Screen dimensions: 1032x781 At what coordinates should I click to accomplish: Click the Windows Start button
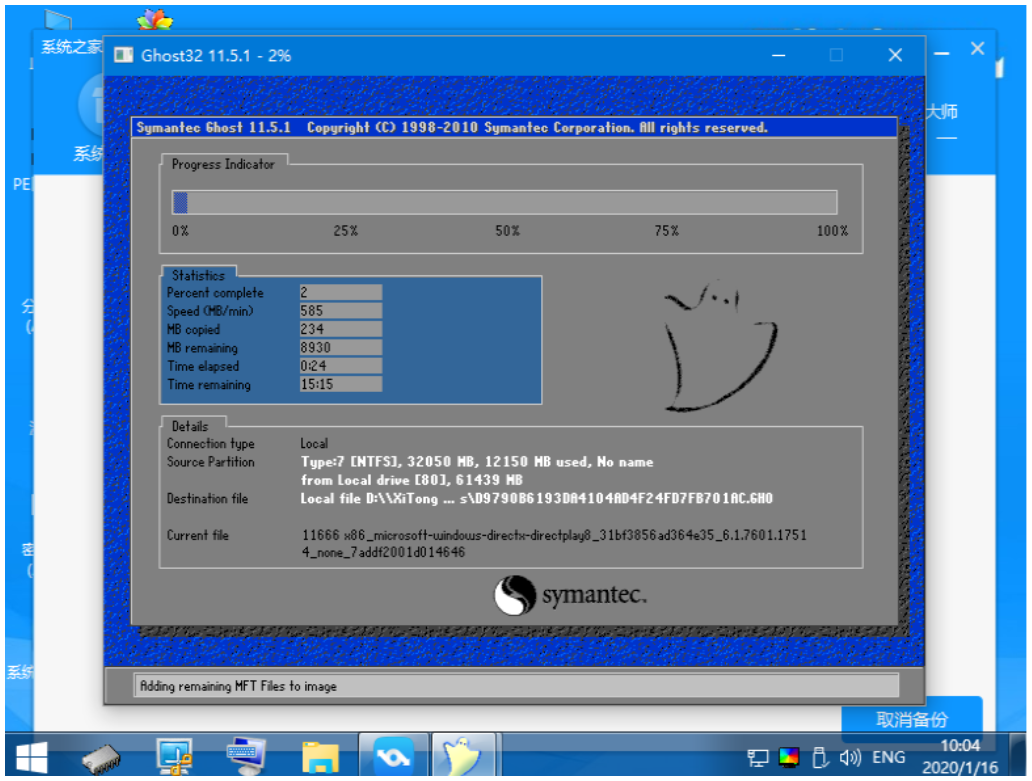tap(32, 757)
